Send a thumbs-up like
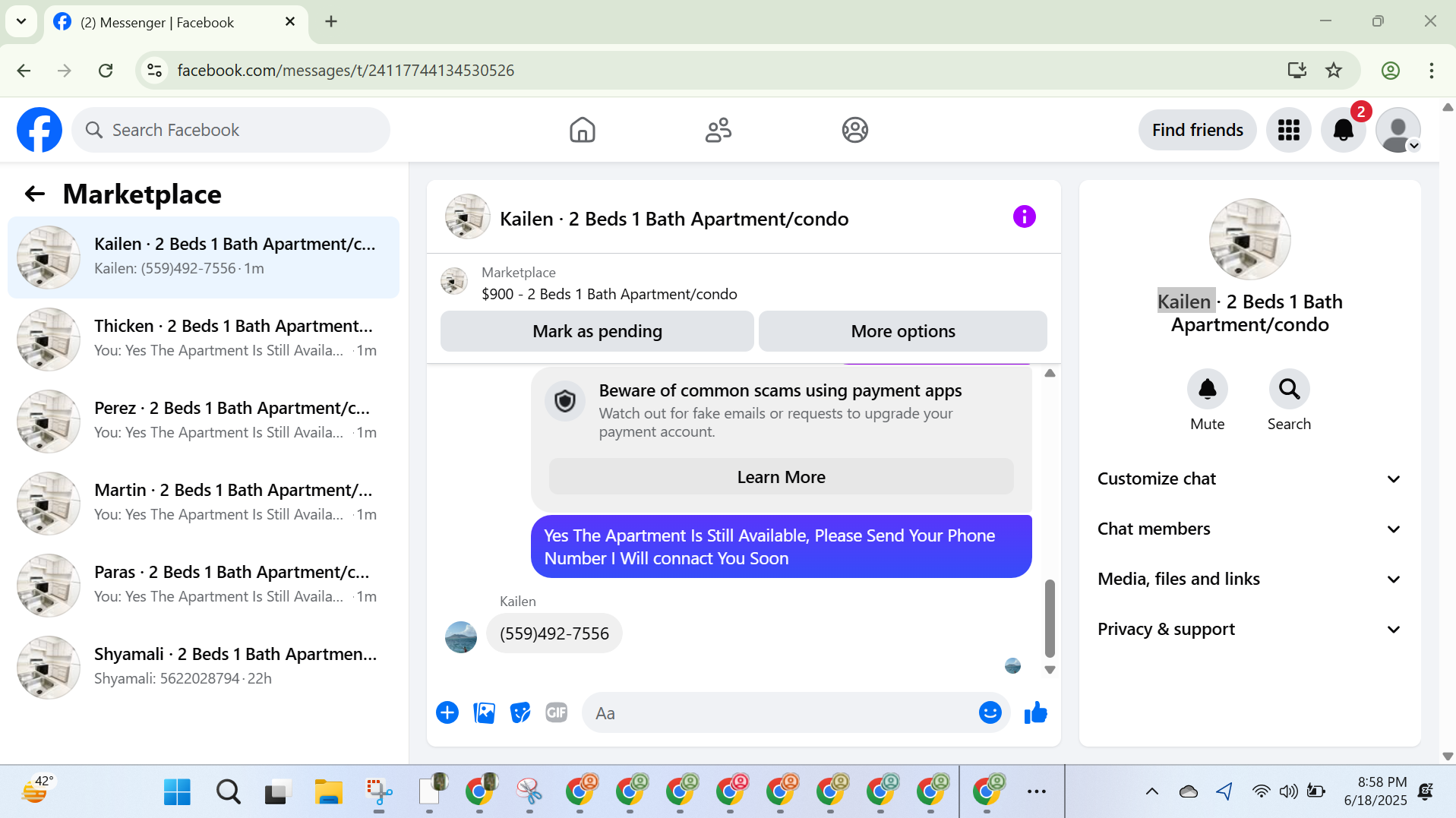Image resolution: width=1456 pixels, height=818 pixels. [1036, 712]
